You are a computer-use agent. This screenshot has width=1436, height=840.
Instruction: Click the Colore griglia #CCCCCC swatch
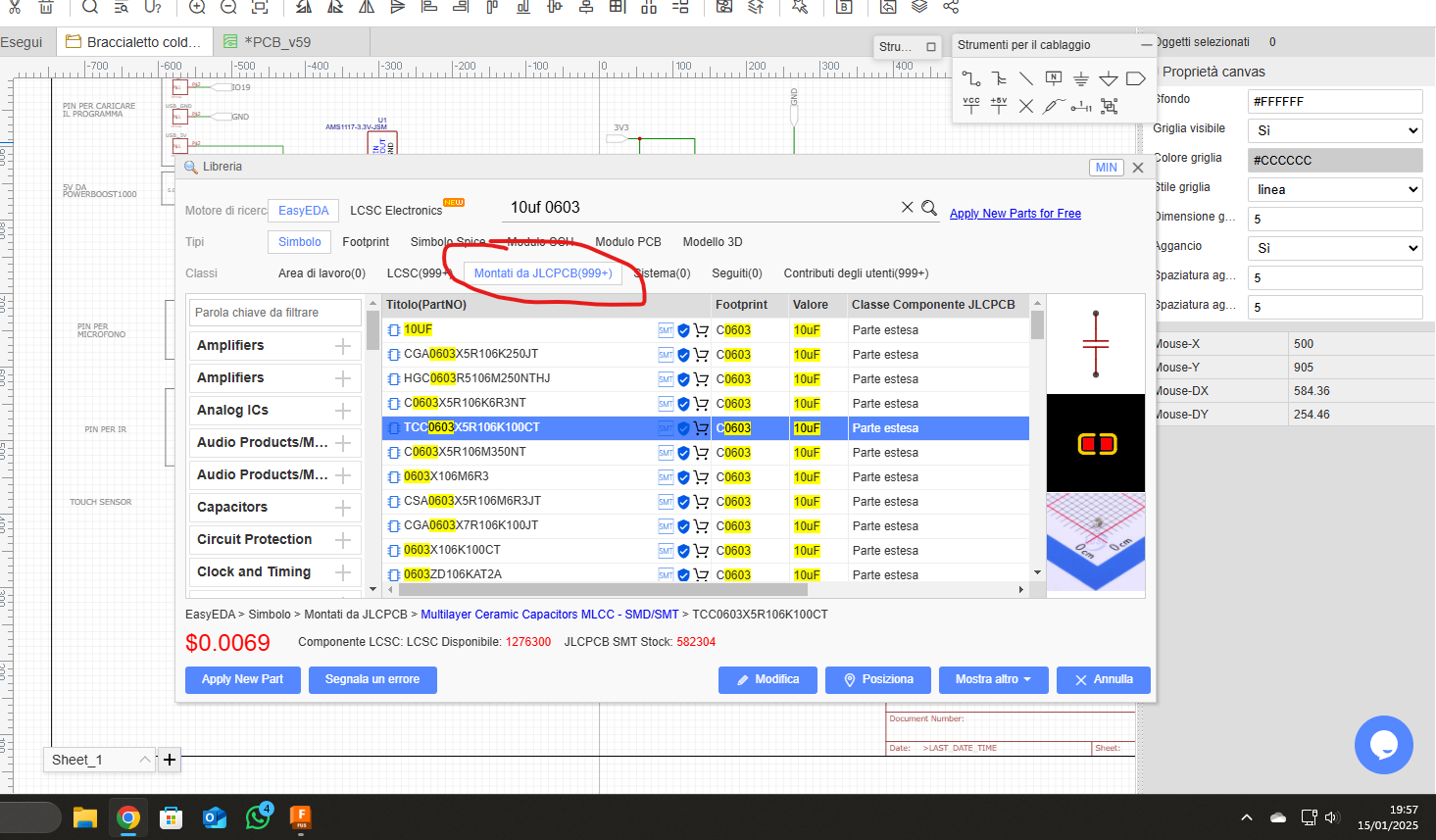[x=1335, y=160]
